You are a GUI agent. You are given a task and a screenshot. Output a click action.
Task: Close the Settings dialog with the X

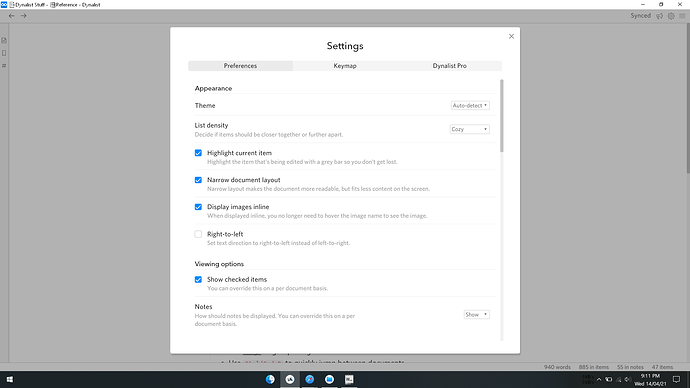point(511,37)
